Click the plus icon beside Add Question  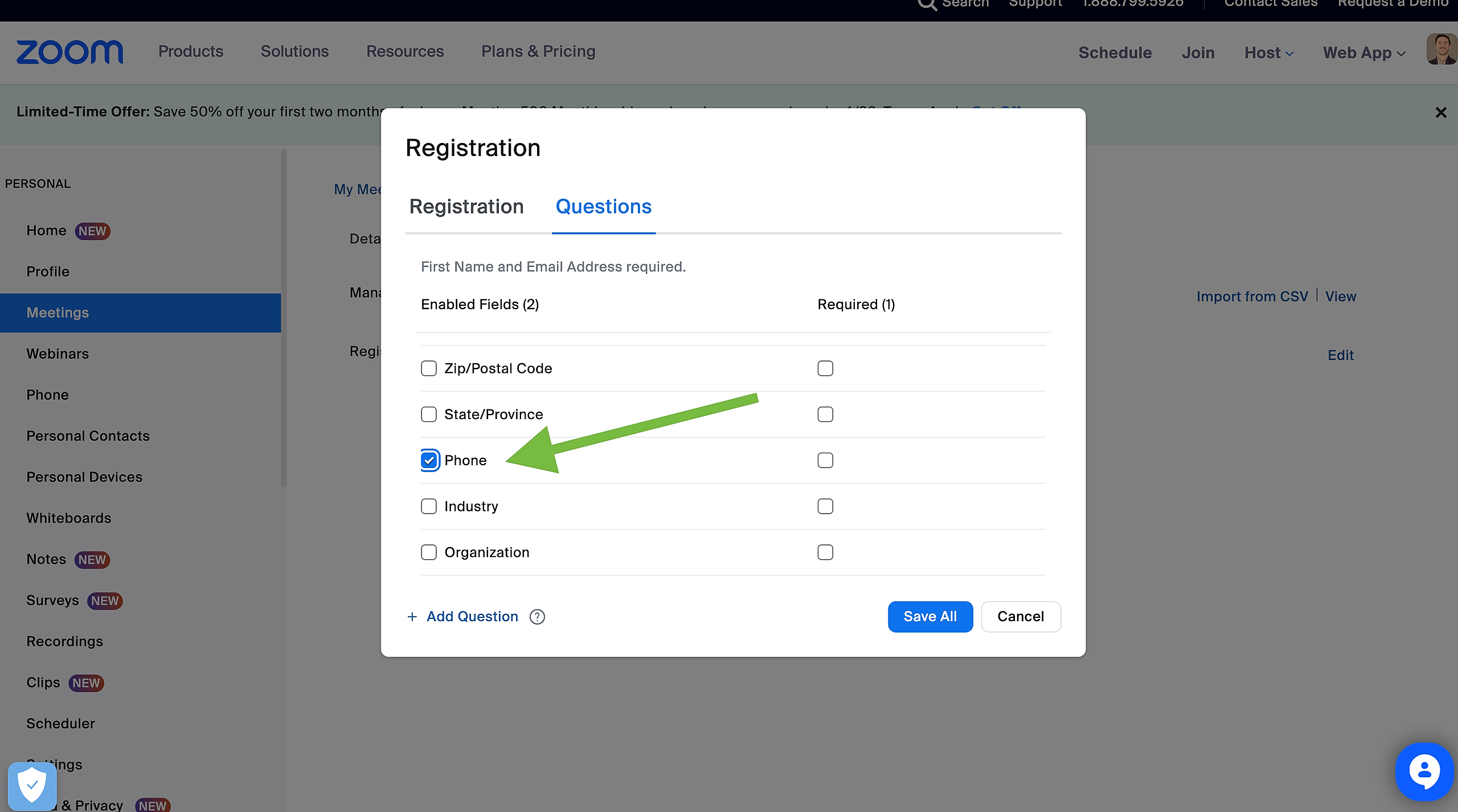pyautogui.click(x=412, y=617)
